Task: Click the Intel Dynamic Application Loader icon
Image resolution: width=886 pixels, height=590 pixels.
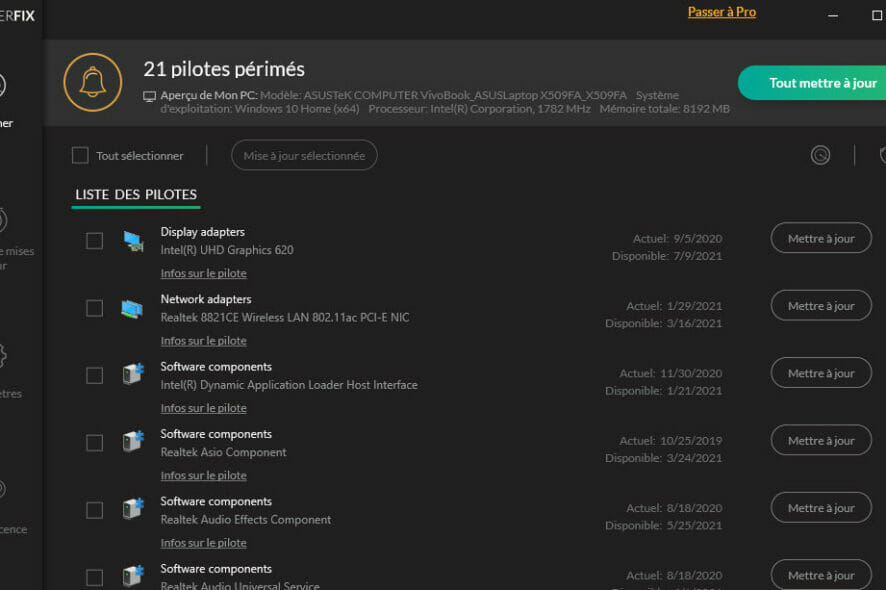Action: click(133, 374)
